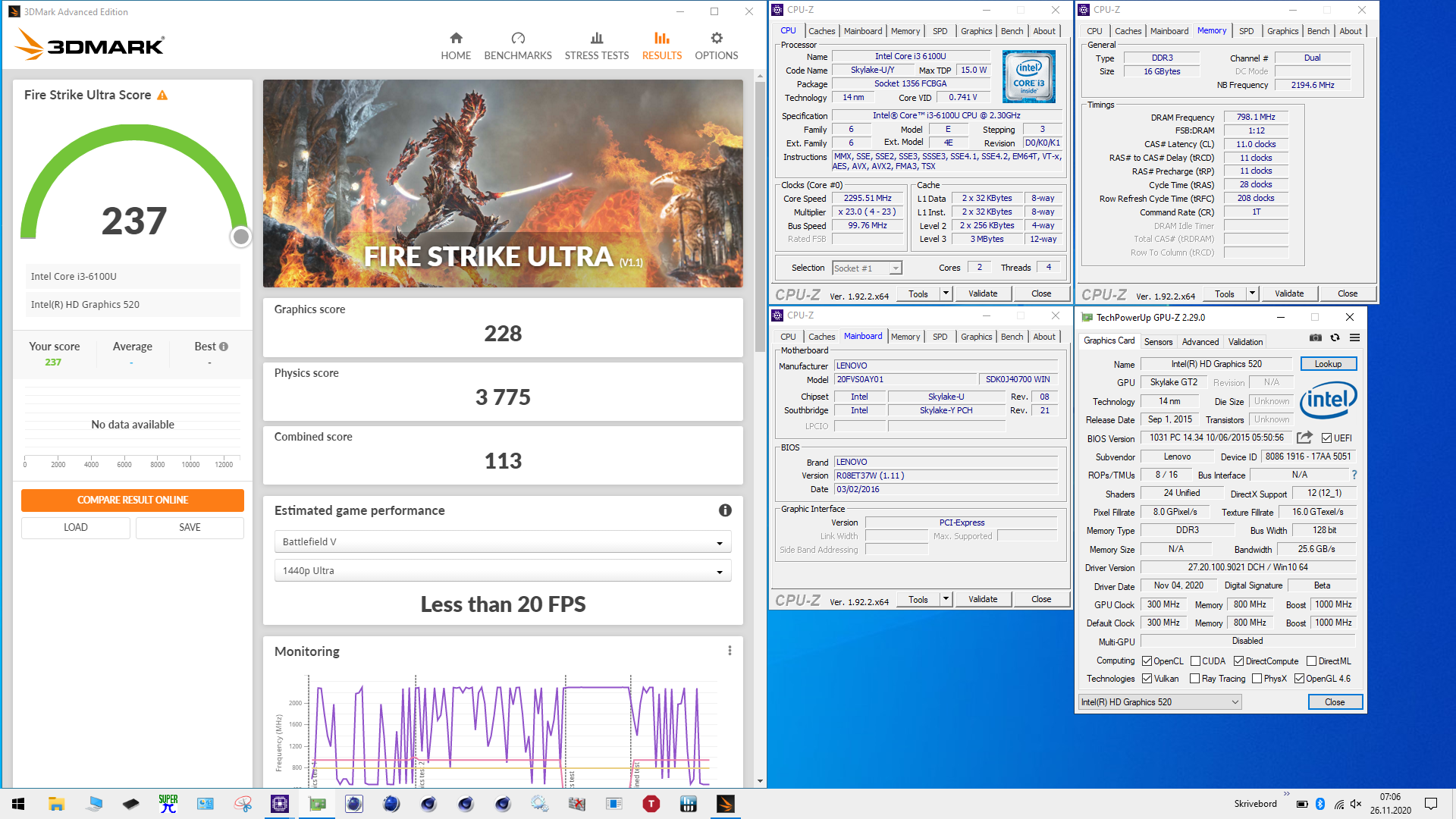
Task: Toggle the OpenGL 4.6 checkbox
Action: click(1299, 679)
